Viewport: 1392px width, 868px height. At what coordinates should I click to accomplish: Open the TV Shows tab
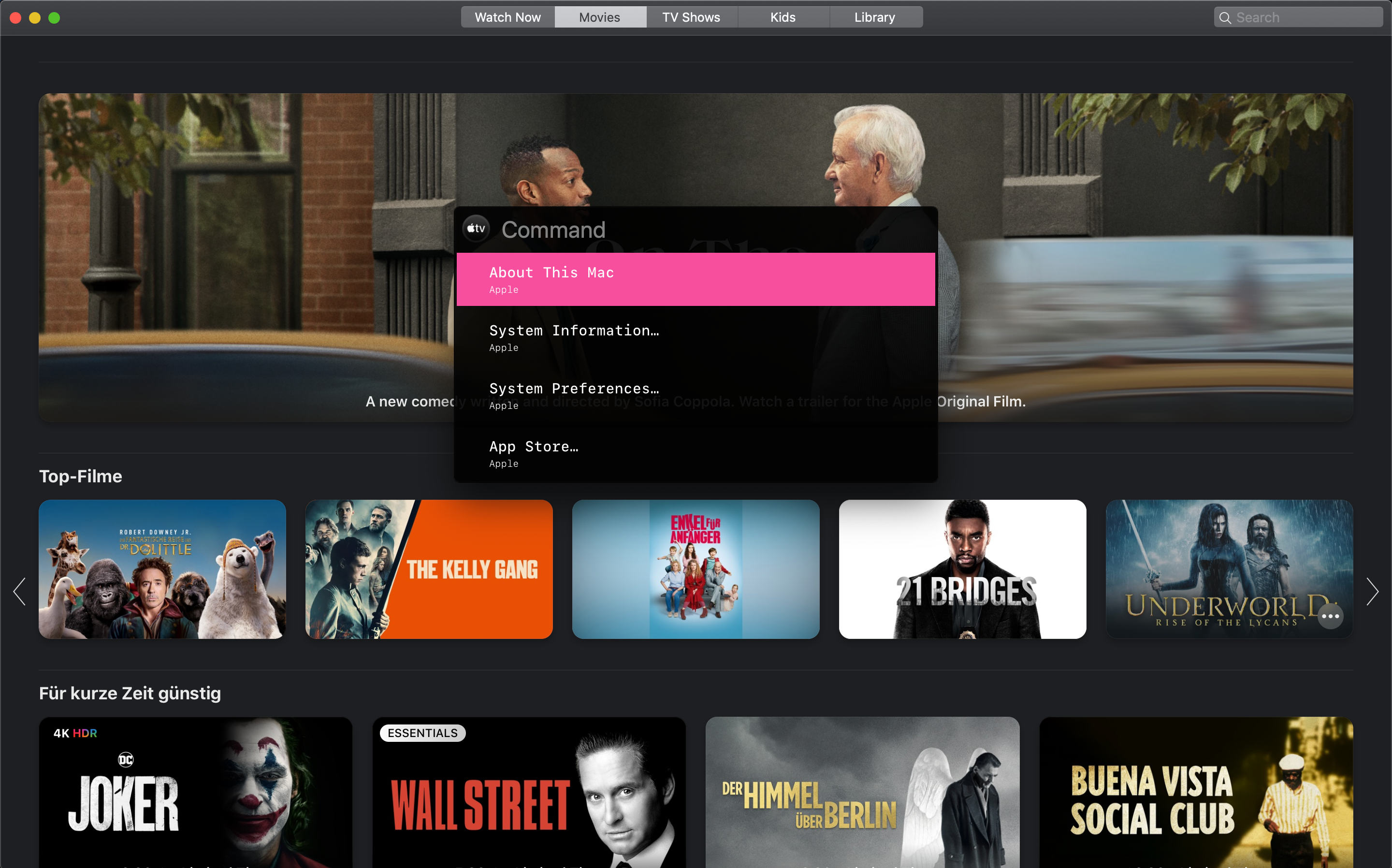tap(691, 17)
